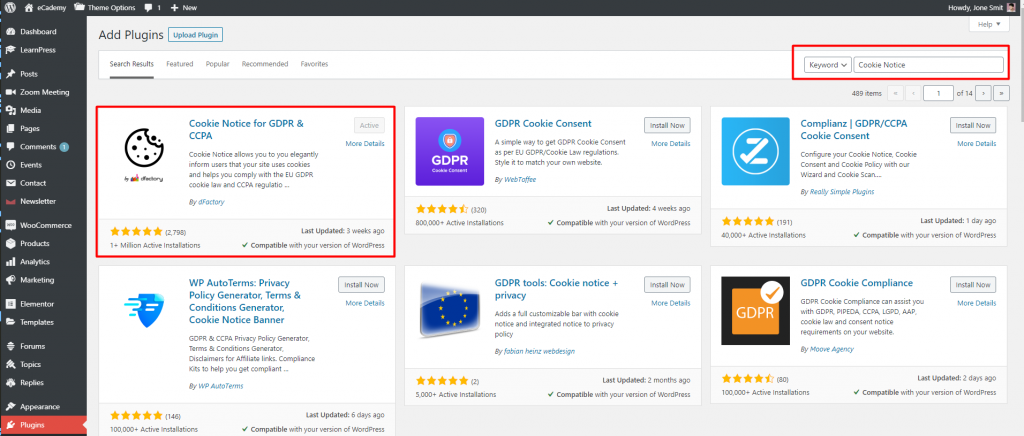The height and width of the screenshot is (436, 1024).
Task: Click the current page number field
Action: [938, 93]
